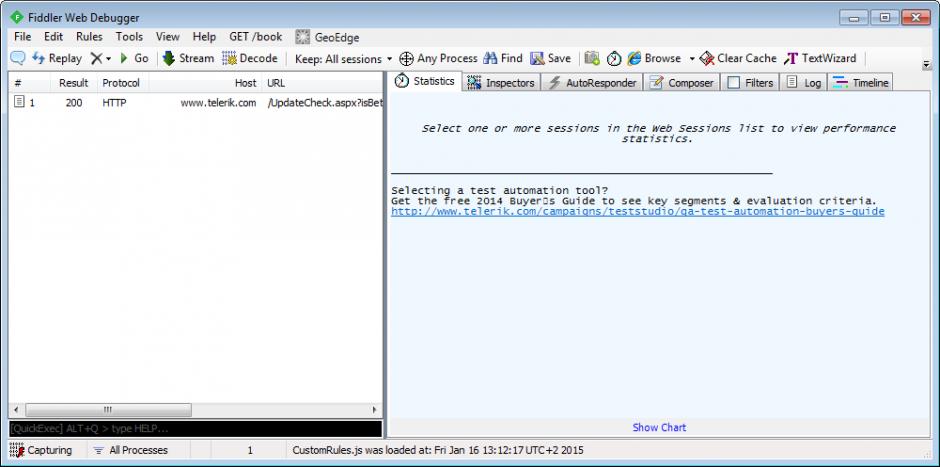Click the 200 result cell
Screen dimensions: 940x467
pos(74,103)
